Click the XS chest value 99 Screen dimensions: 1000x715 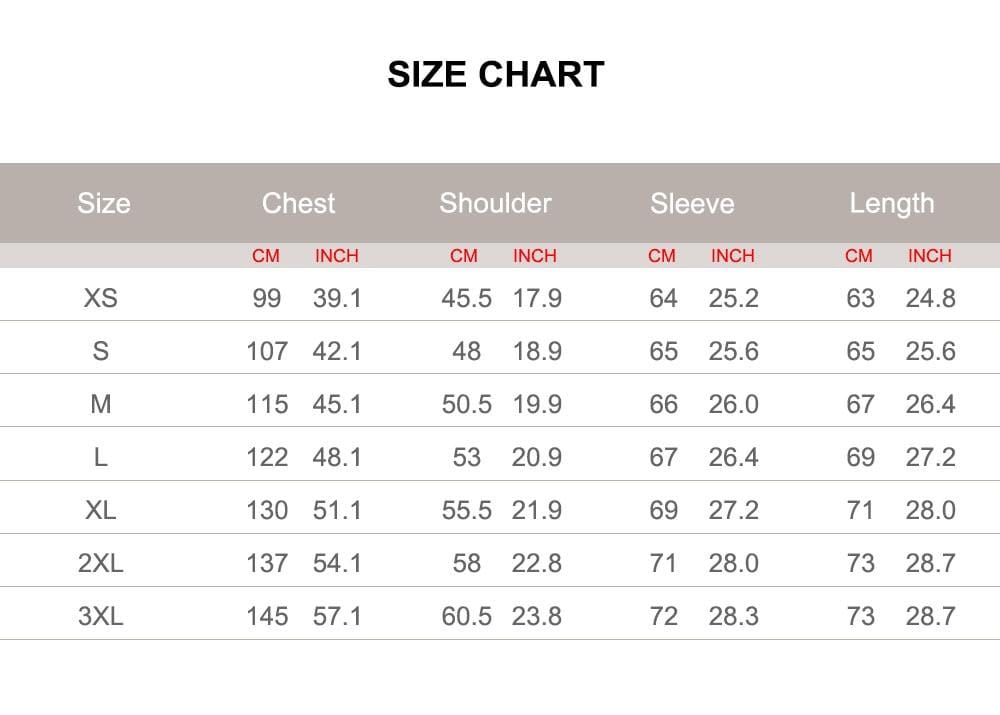(x=267, y=298)
